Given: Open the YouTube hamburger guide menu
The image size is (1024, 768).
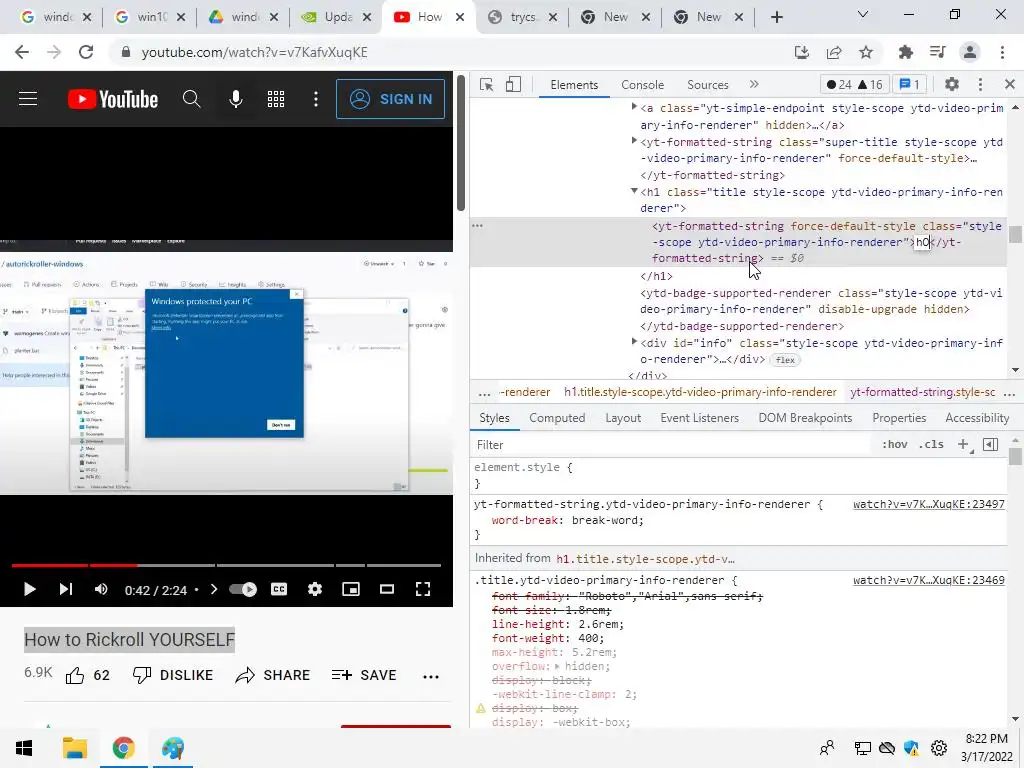Looking at the screenshot, I should click(x=27, y=99).
